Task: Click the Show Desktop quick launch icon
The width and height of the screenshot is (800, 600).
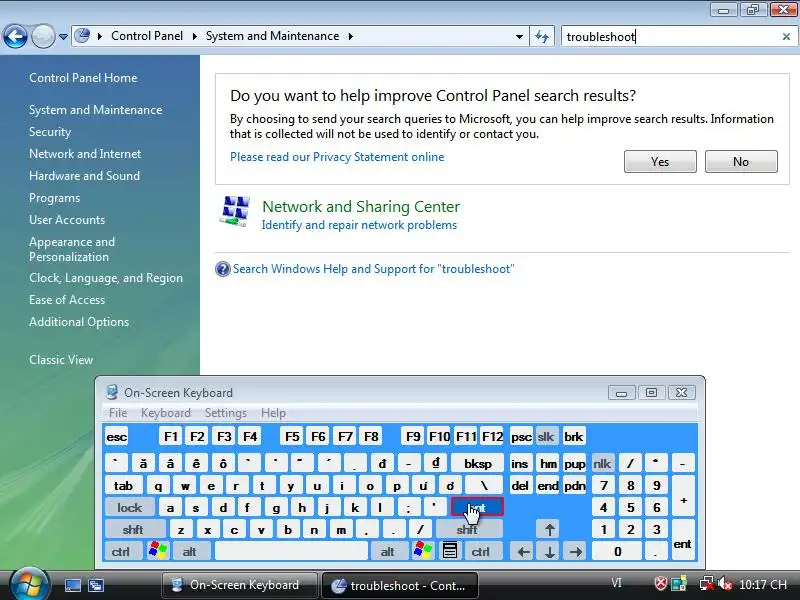Action: click(72, 585)
